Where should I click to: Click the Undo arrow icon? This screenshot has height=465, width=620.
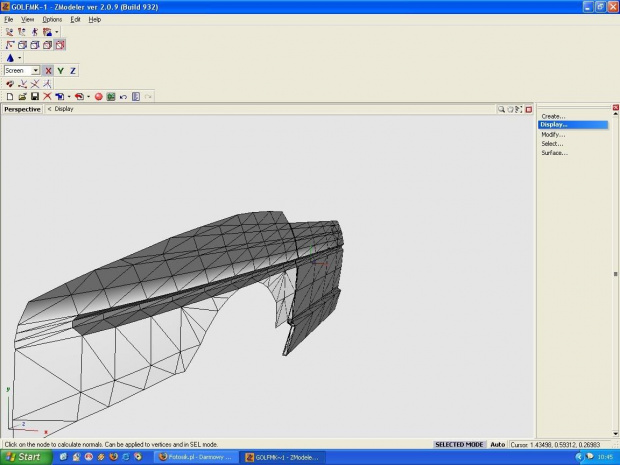coord(123,96)
